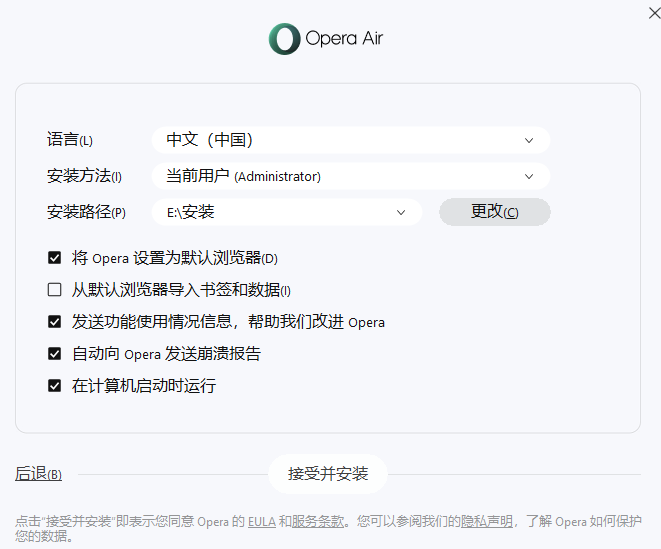Enable 从默认浏览器导入书签和数据 checkbox
661x549 pixels.
click(54, 290)
